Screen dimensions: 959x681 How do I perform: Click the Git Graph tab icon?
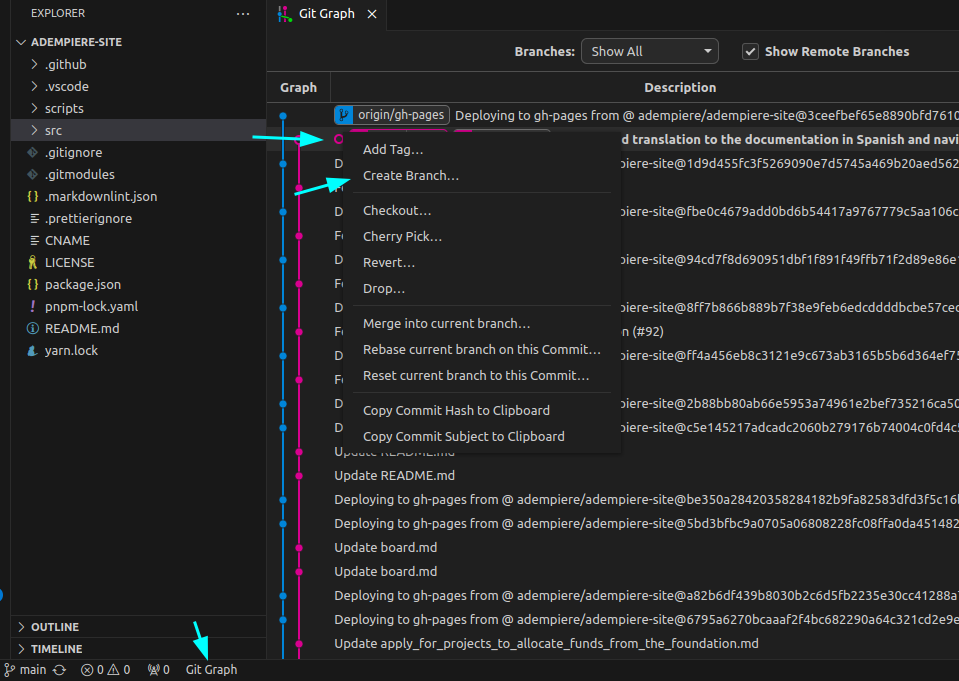coord(284,13)
